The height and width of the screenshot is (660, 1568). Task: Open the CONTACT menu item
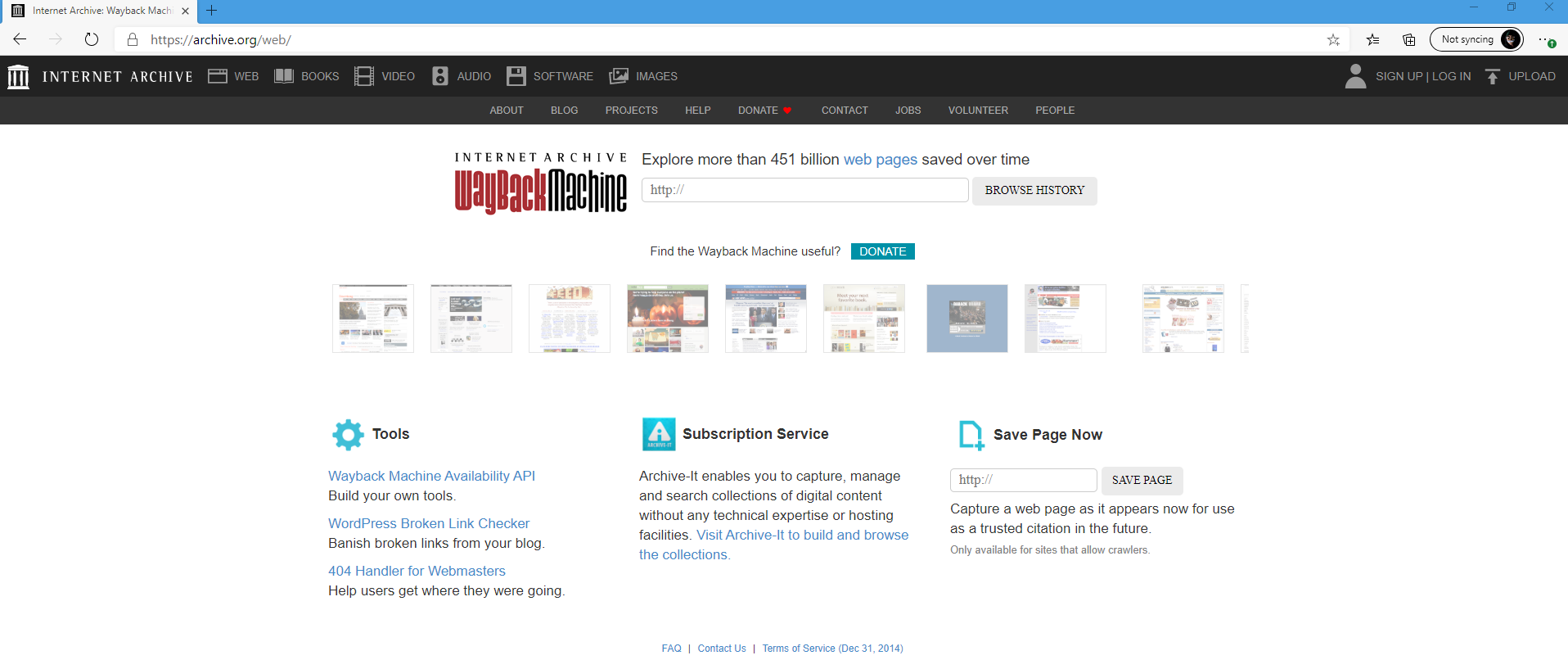[x=845, y=111]
